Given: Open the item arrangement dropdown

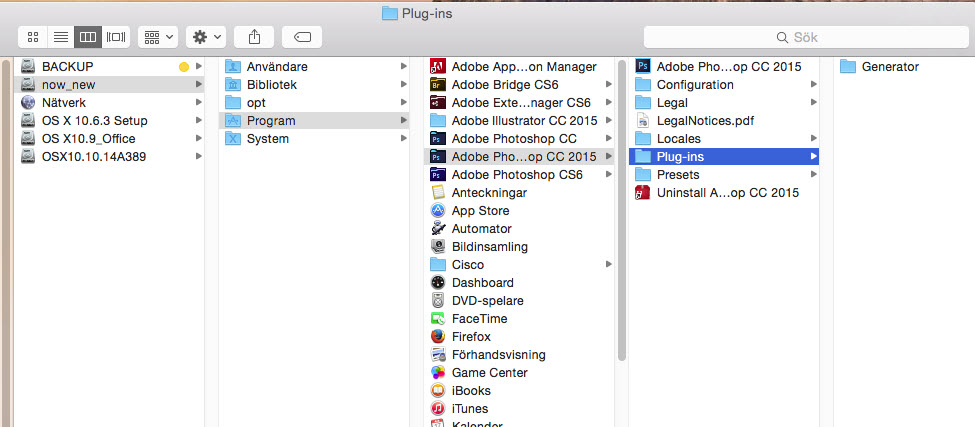Looking at the screenshot, I should [x=158, y=37].
